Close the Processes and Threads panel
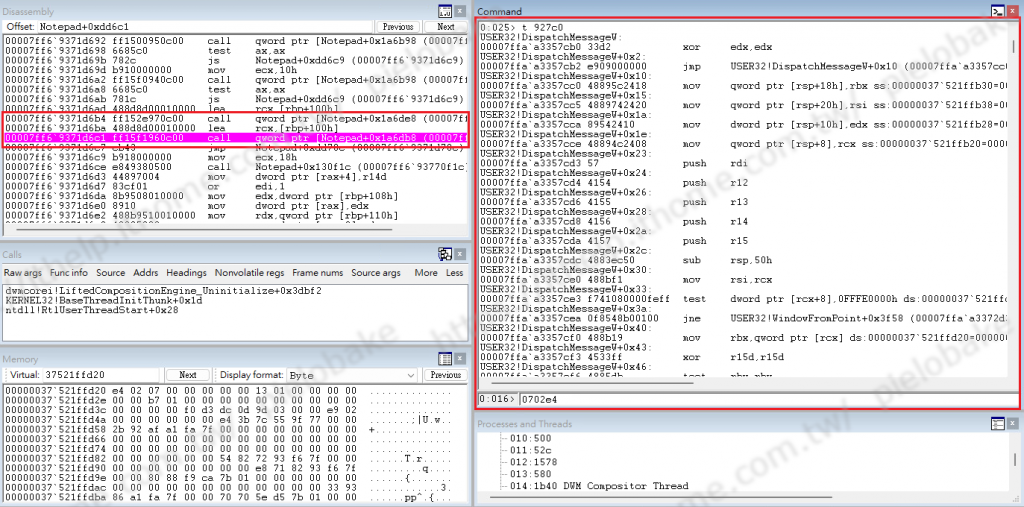Image resolution: width=1024 pixels, height=507 pixels. 1013,423
